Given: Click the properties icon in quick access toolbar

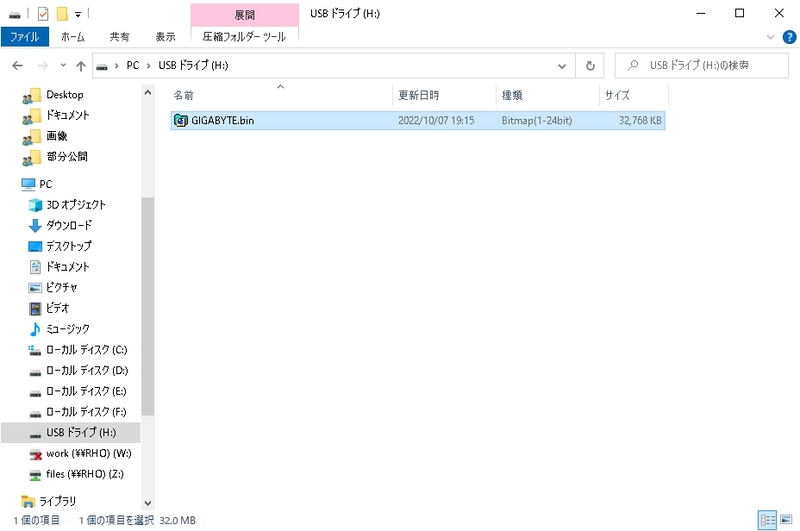Looking at the screenshot, I should click(x=43, y=14).
